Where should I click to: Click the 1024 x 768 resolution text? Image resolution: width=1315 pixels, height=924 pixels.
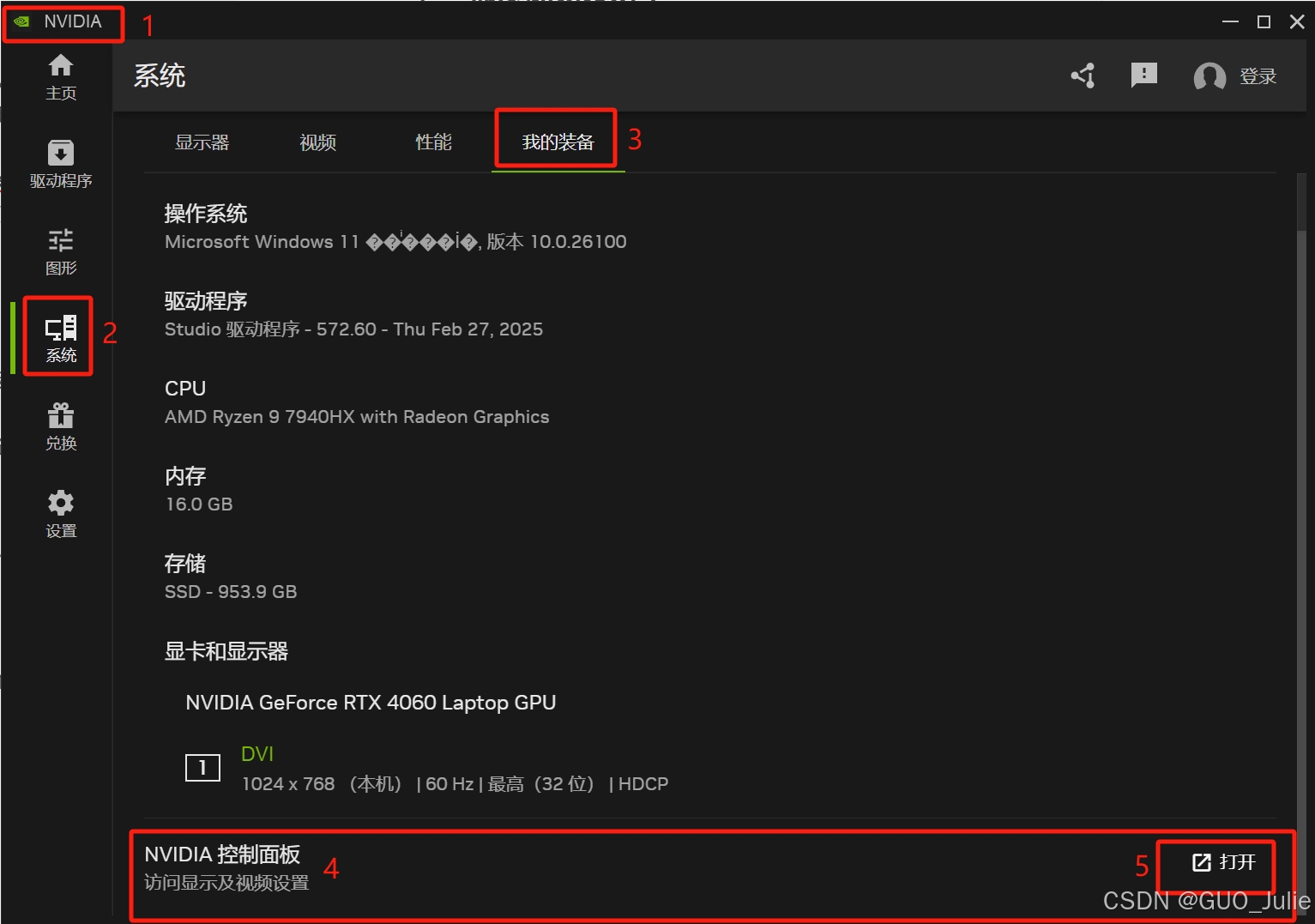pyautogui.click(x=455, y=784)
